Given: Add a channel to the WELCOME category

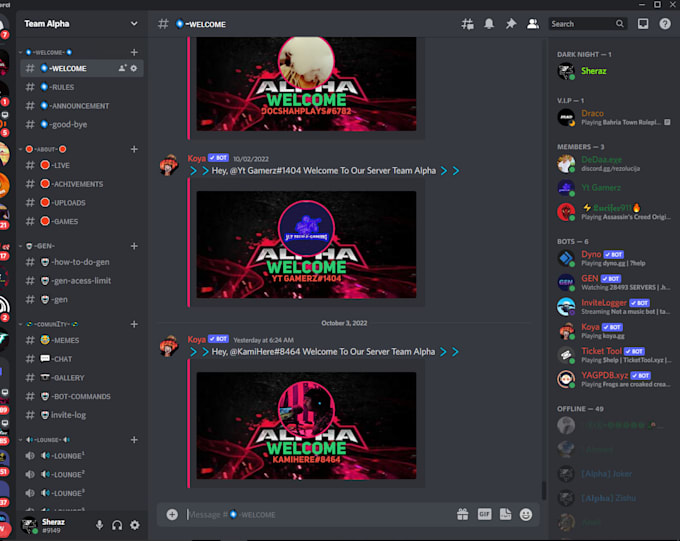Looking at the screenshot, I should click(134, 52).
